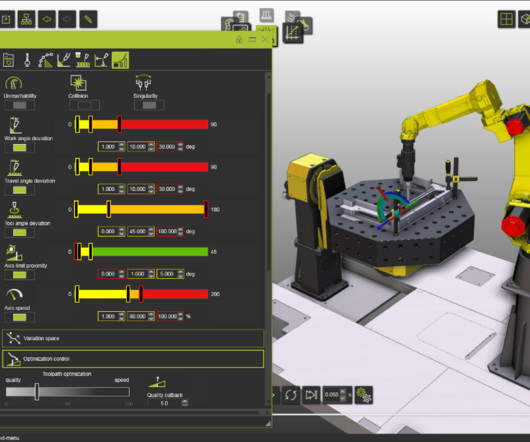Click the lock icon in panel title bar
This screenshot has height=442, width=530.
tap(239, 40)
